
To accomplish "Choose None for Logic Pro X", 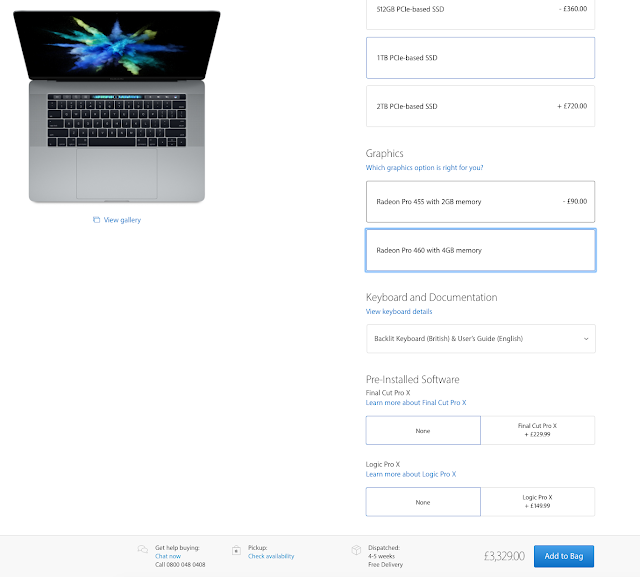I will click(x=423, y=502).
